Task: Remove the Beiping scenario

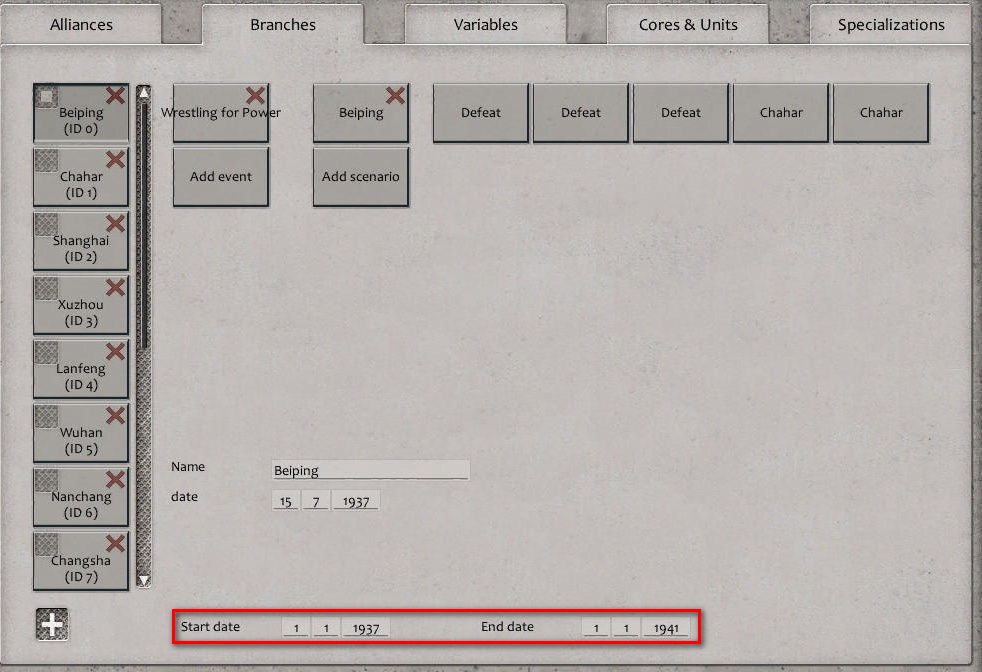Action: 396,94
